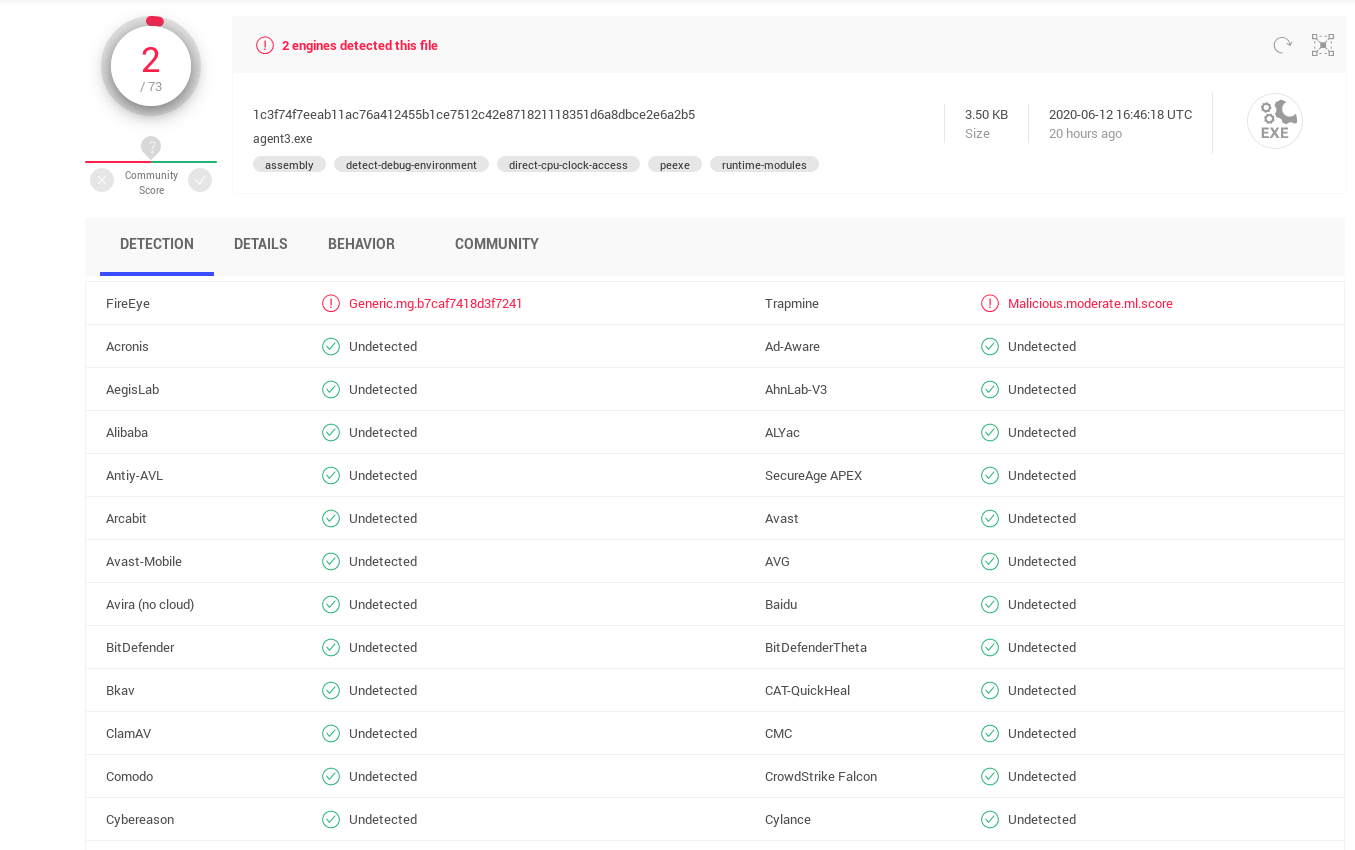Click the runtime-modules tag

click(764, 164)
